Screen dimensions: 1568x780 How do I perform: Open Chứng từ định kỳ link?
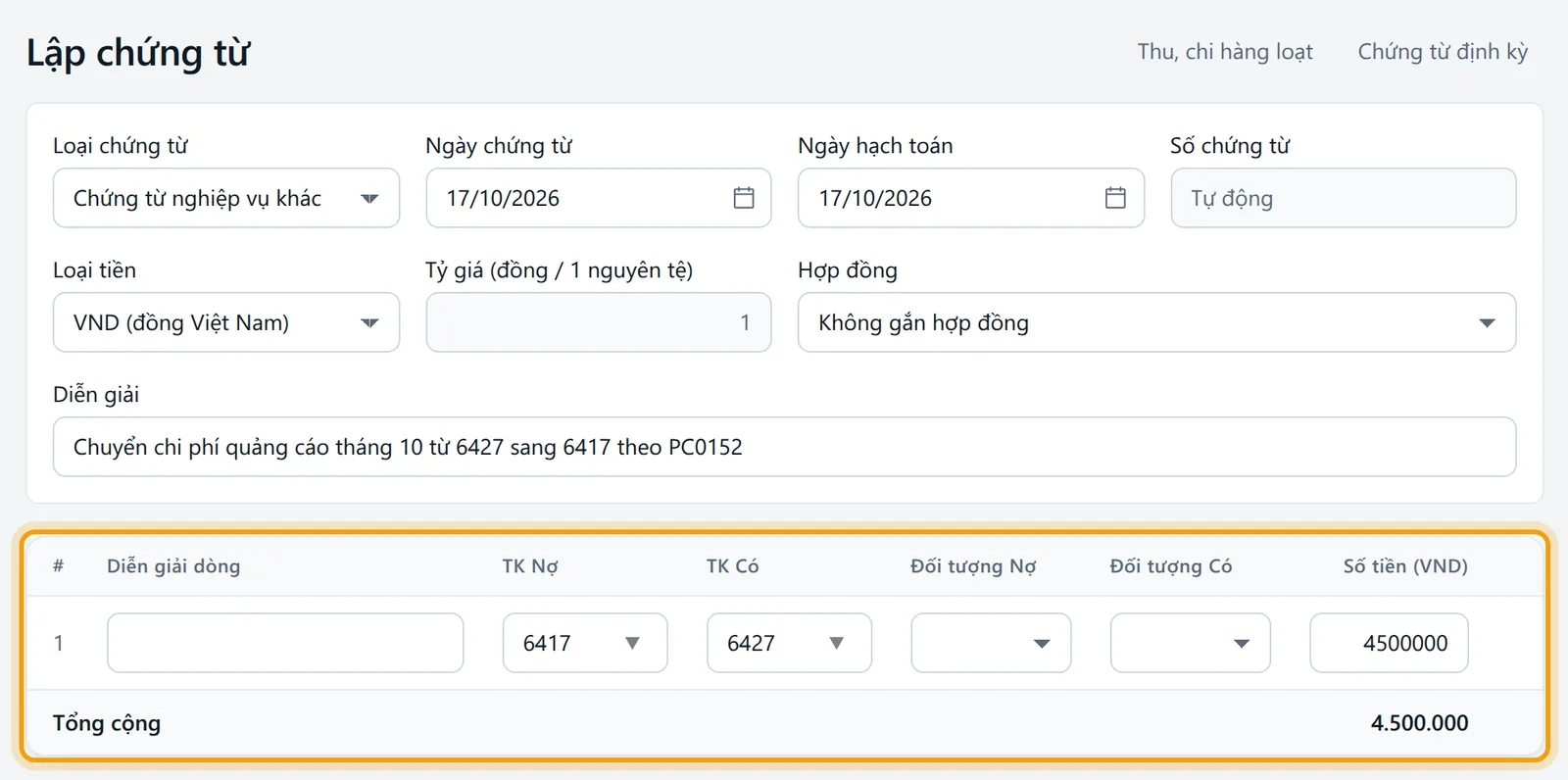tap(1443, 52)
